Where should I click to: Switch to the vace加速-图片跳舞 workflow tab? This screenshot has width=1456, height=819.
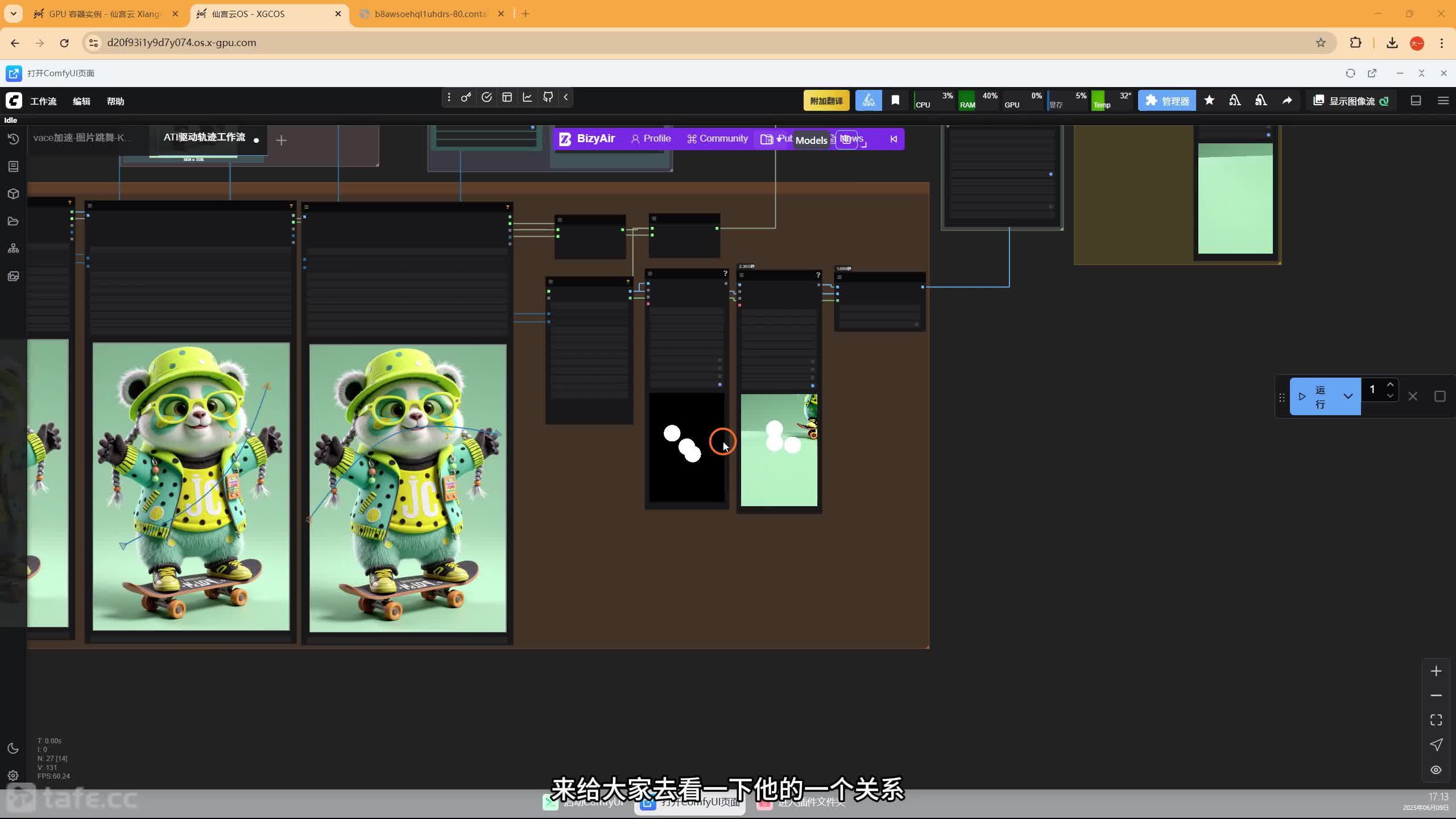pyautogui.click(x=82, y=138)
